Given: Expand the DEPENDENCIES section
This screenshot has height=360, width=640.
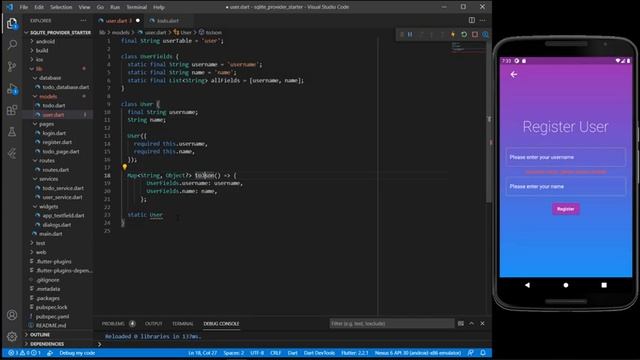Looking at the screenshot, I should 47,344.
